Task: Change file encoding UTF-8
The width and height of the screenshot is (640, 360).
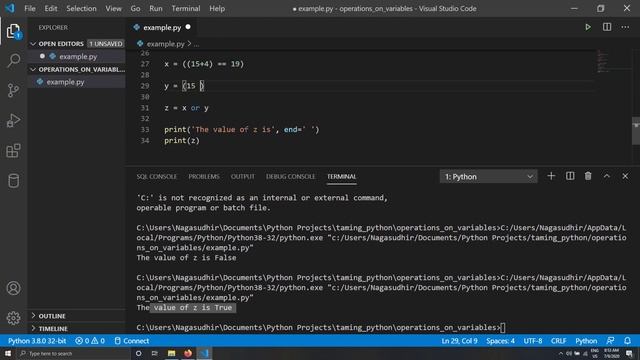Action: 533,341
